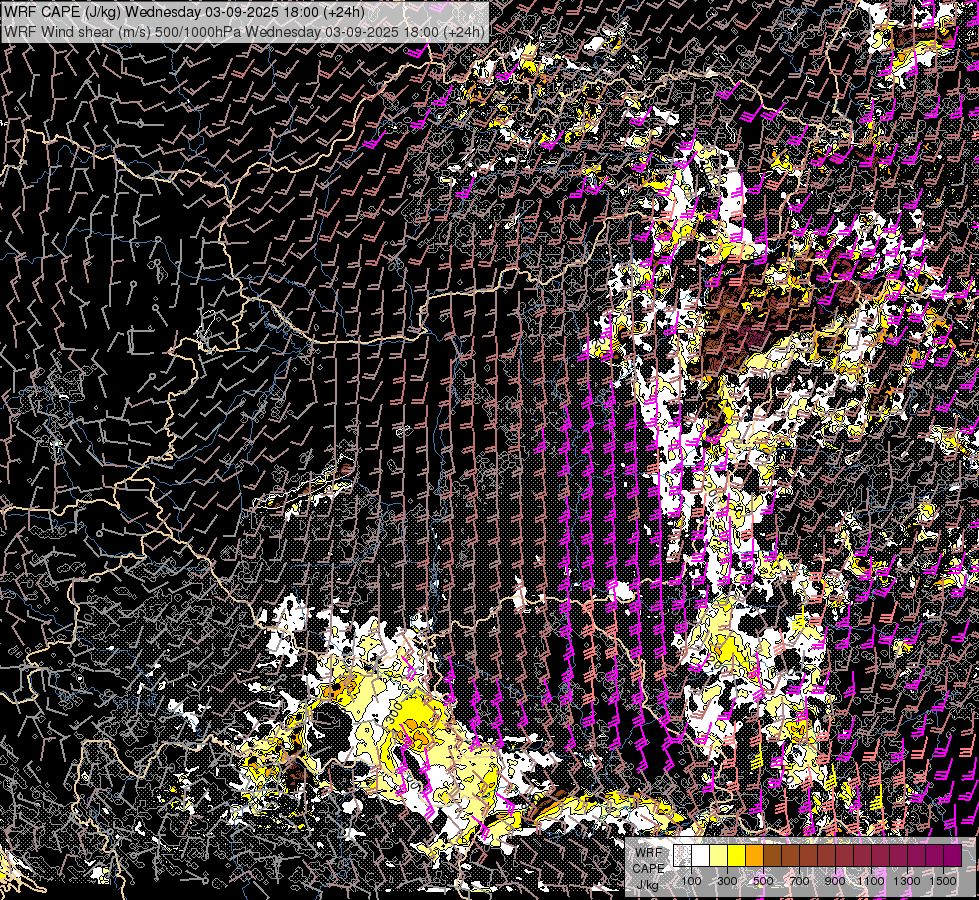
Task: Pick the pale yellow legend swatch for 200–300 J/kg
Action: coord(719,855)
